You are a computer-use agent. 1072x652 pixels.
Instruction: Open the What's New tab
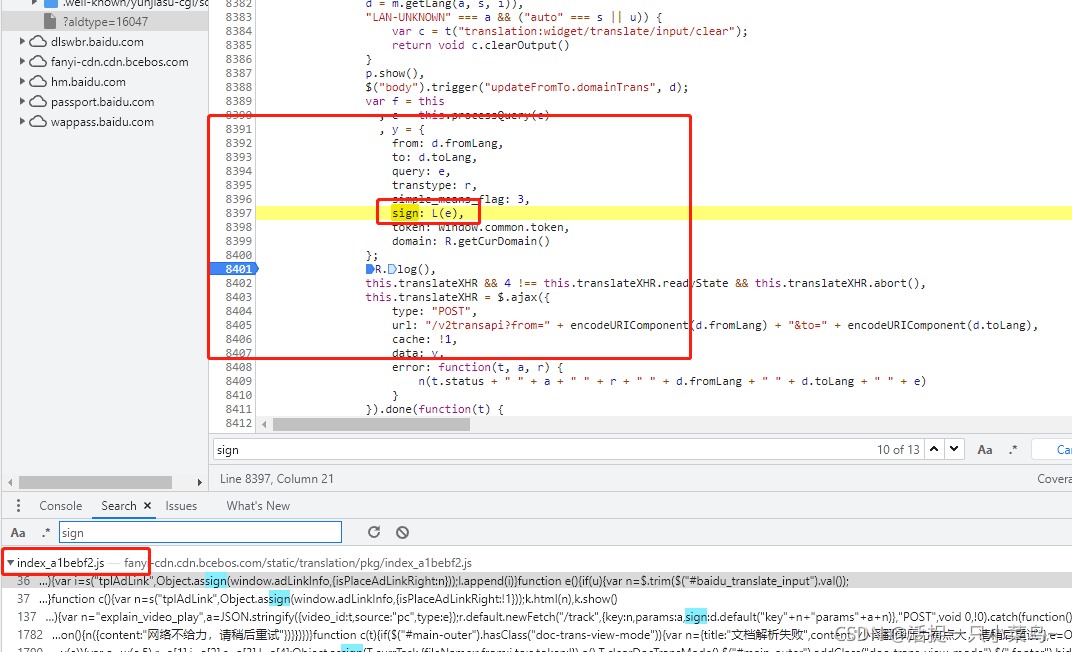258,506
